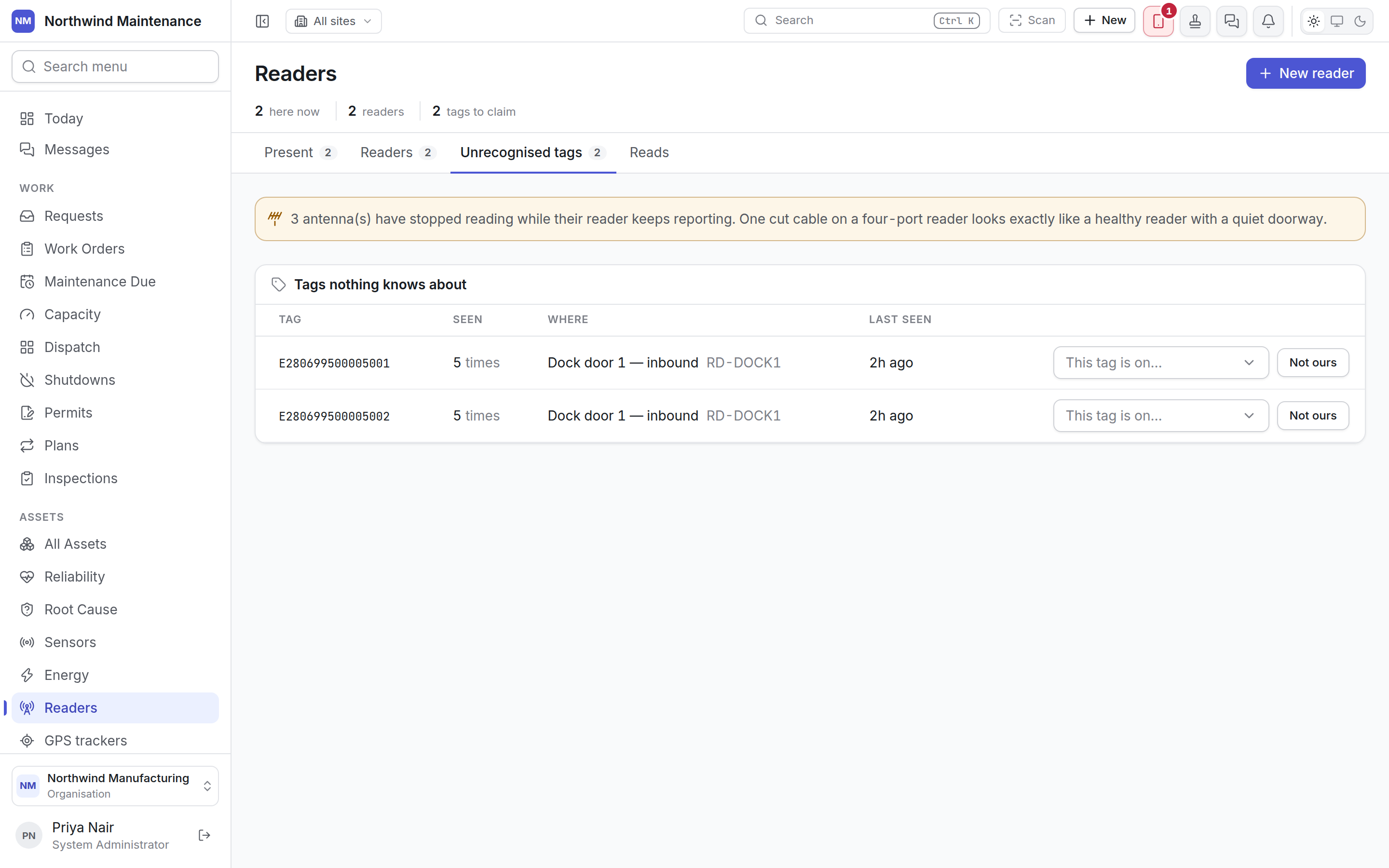The height and width of the screenshot is (868, 1389).
Task: Open Today in the sidebar
Action: click(115, 118)
